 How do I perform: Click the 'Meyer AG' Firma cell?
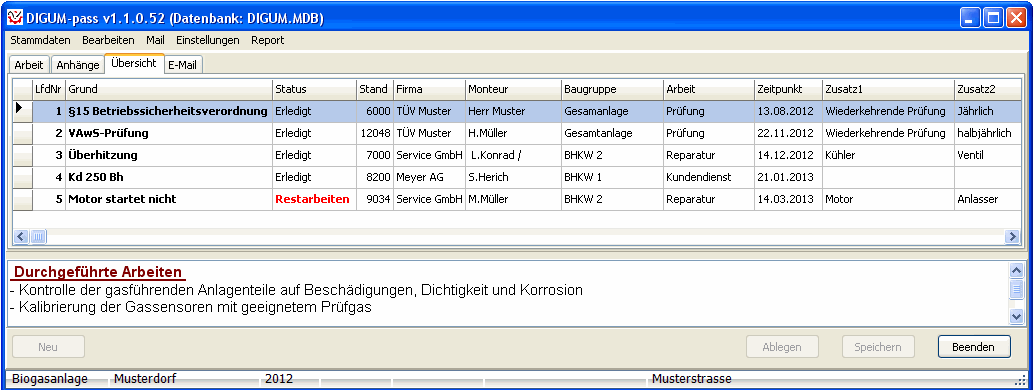click(429, 178)
